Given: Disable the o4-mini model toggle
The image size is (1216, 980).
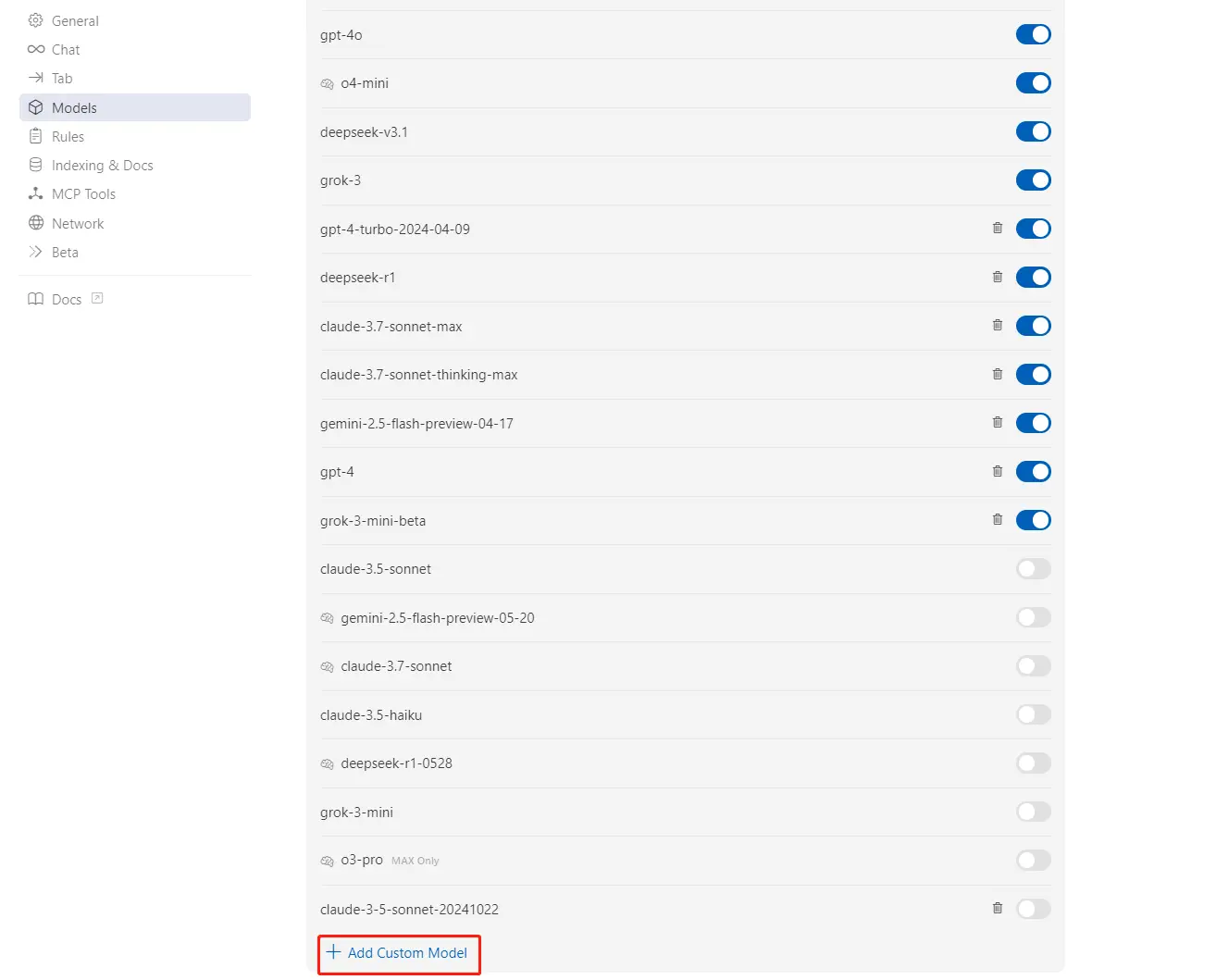Looking at the screenshot, I should click(x=1034, y=83).
